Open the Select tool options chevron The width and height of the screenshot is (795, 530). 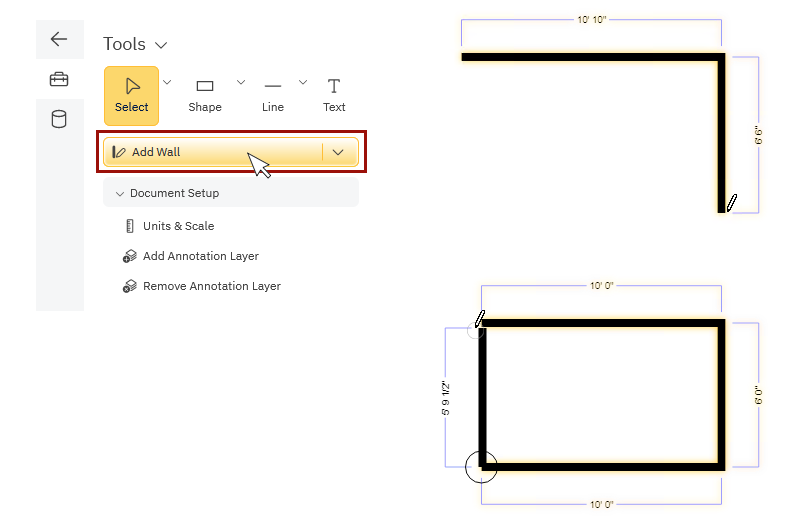[167, 82]
